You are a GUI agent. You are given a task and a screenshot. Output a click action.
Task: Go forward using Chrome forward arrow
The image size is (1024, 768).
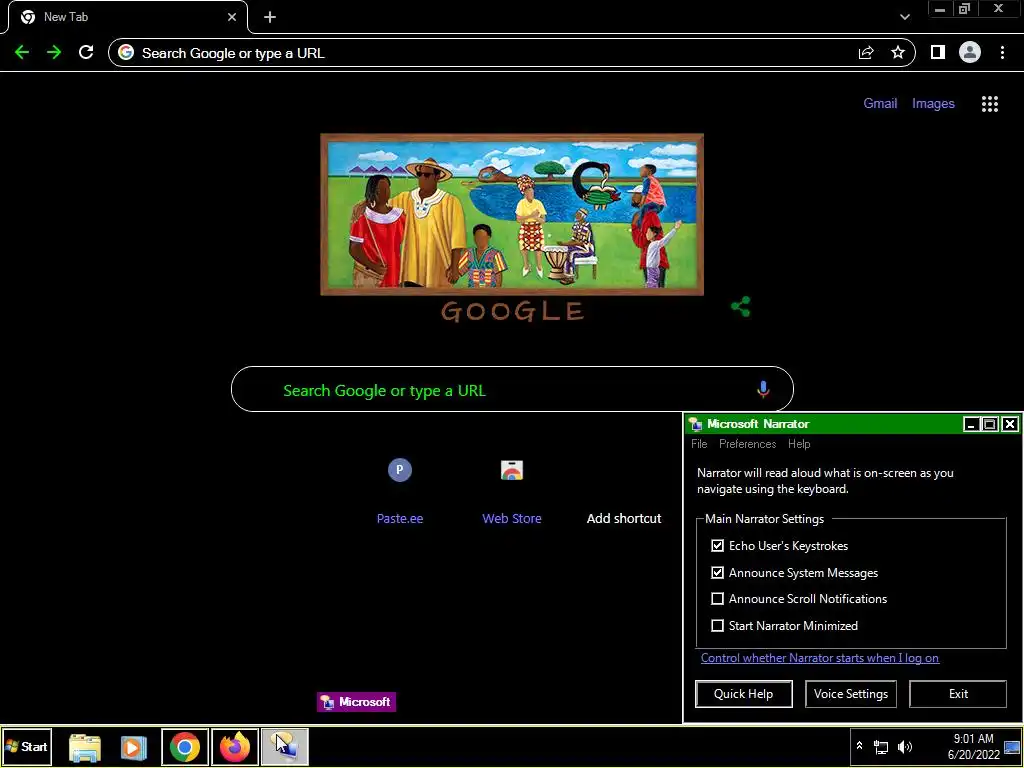(x=54, y=53)
